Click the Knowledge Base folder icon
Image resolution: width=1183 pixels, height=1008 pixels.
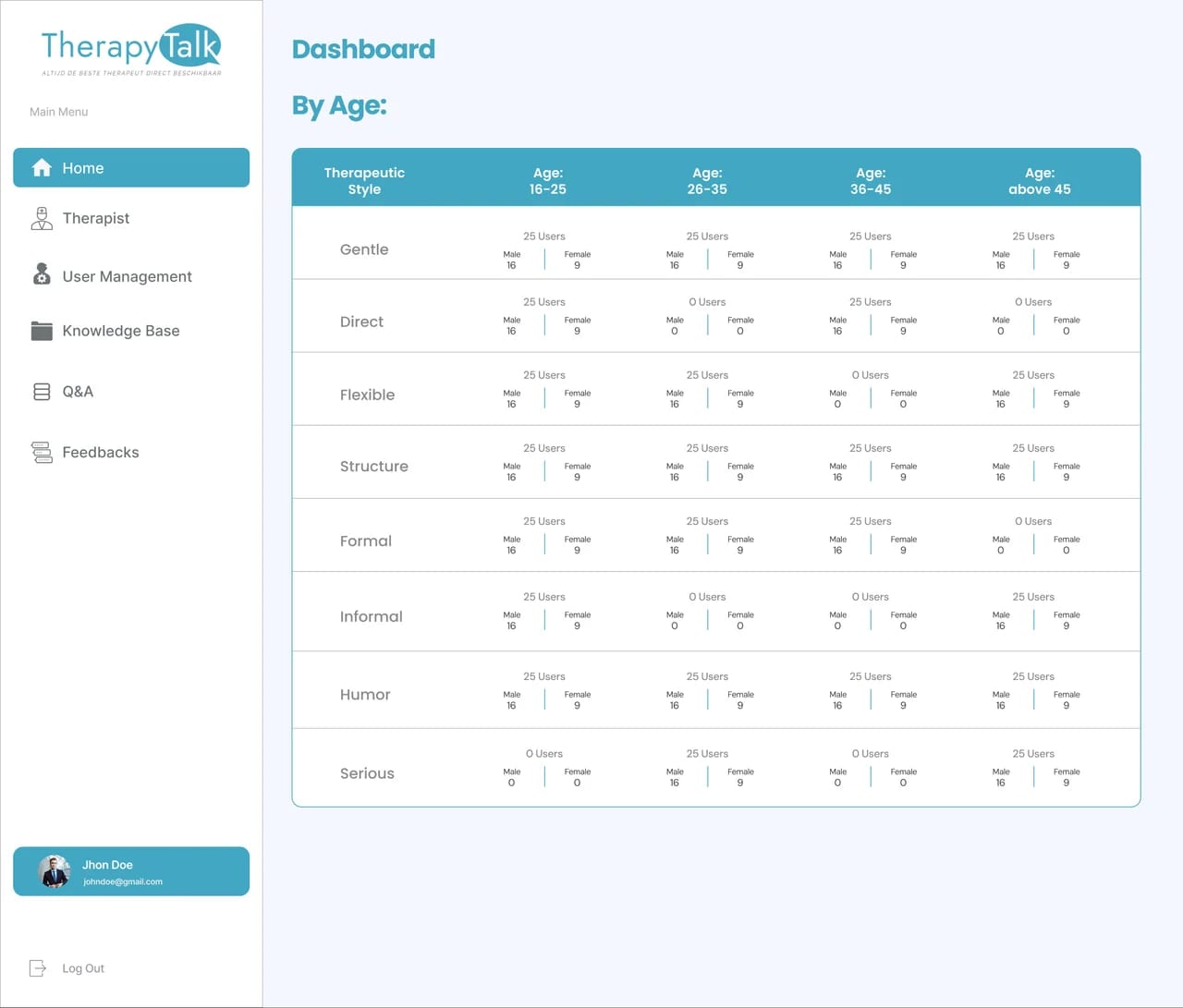point(42,331)
